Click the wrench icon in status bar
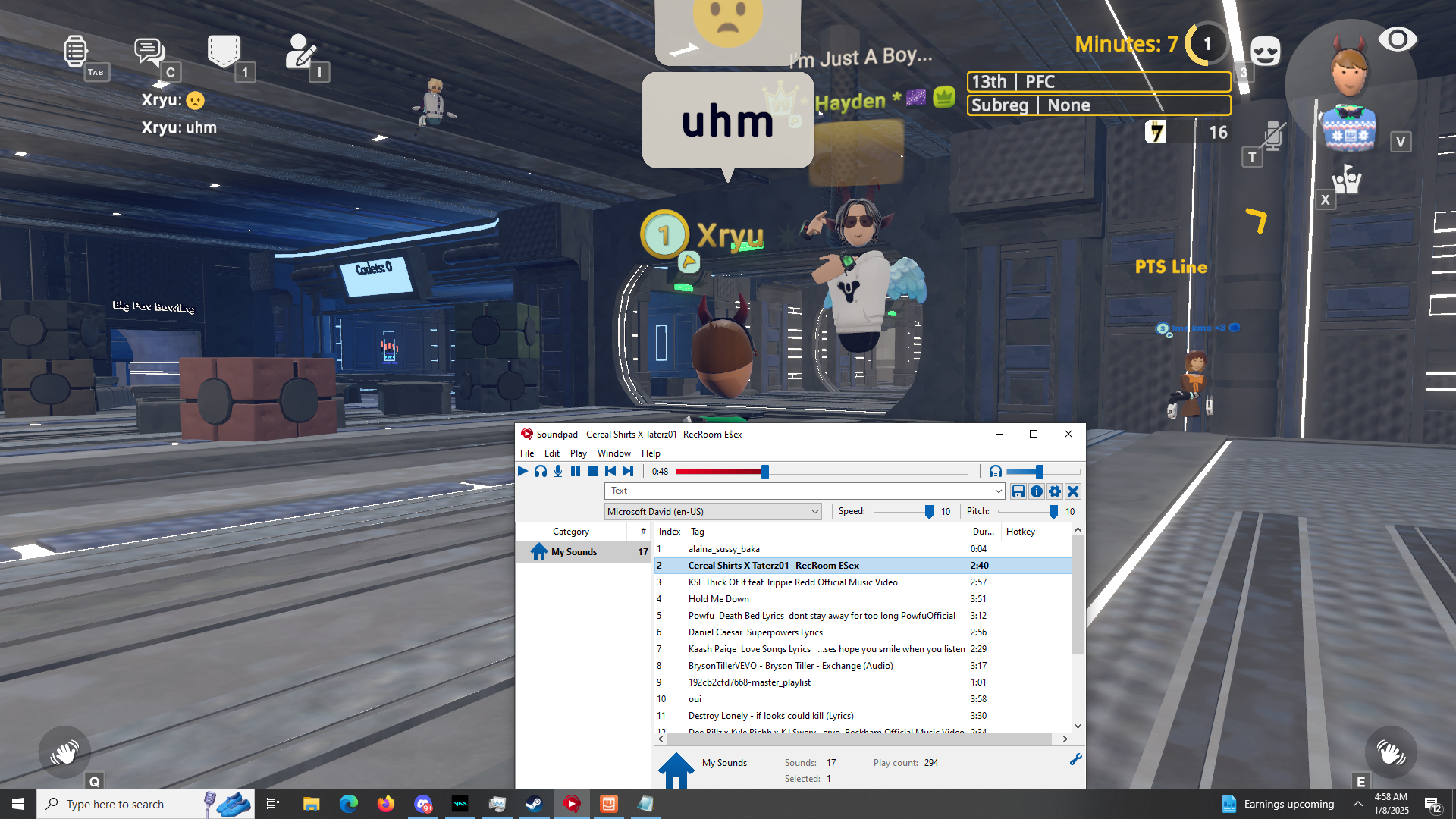The width and height of the screenshot is (1456, 819). [x=1075, y=759]
